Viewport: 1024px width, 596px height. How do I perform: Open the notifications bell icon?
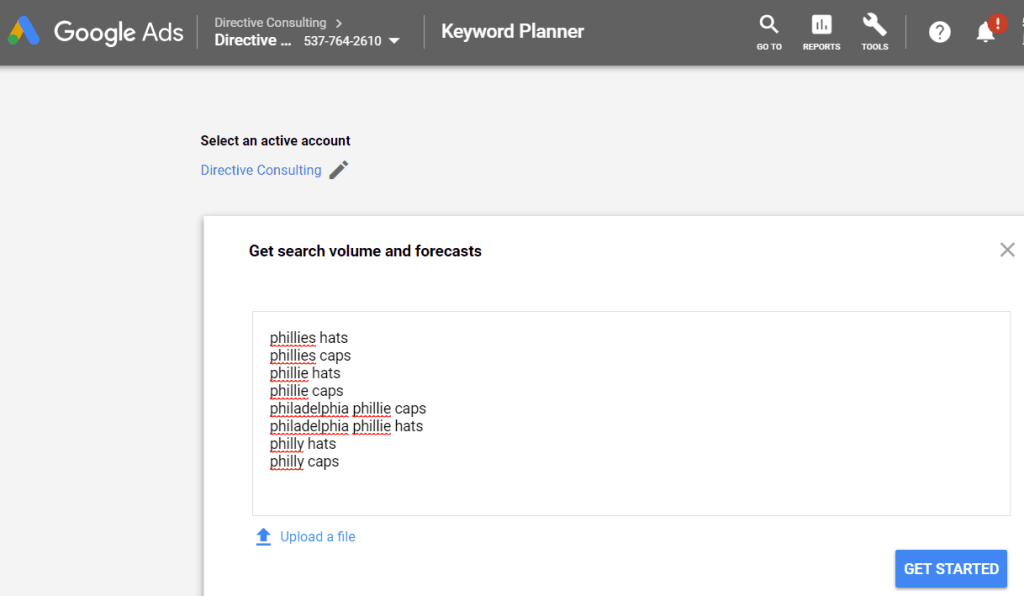985,32
